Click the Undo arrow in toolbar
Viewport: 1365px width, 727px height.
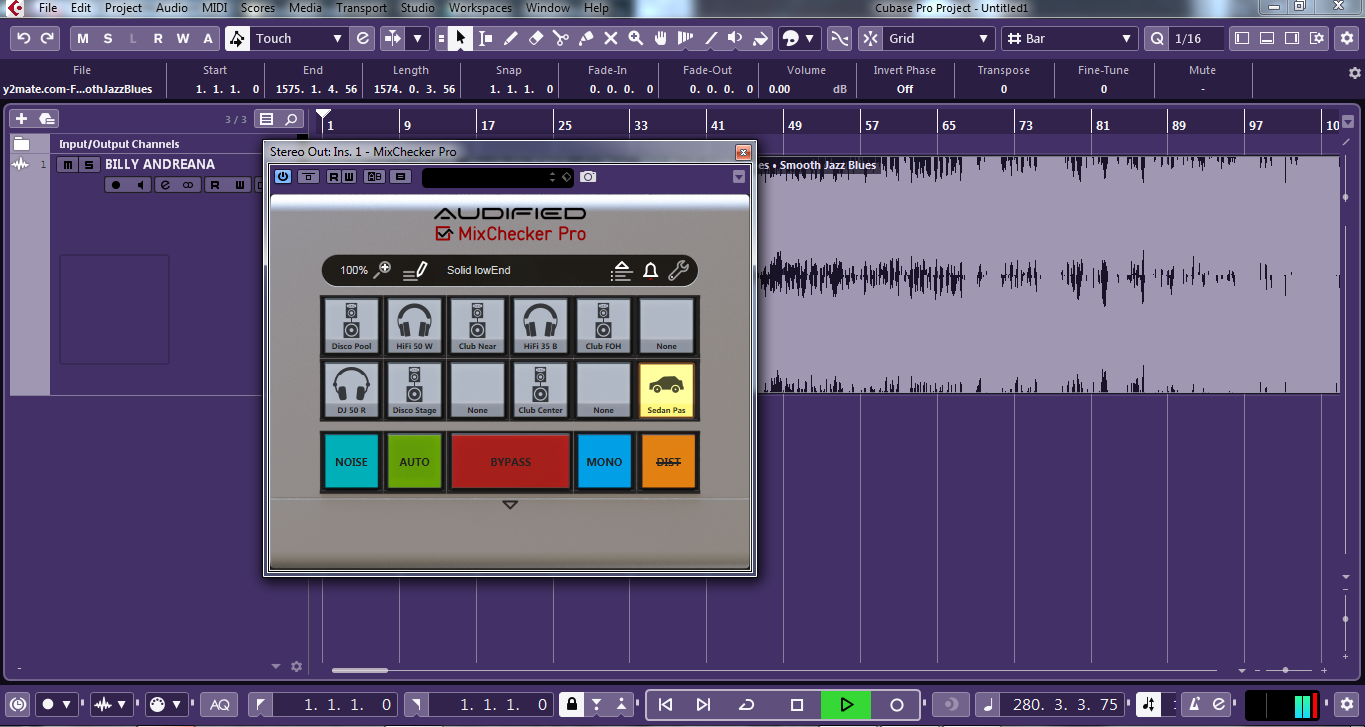coord(24,38)
